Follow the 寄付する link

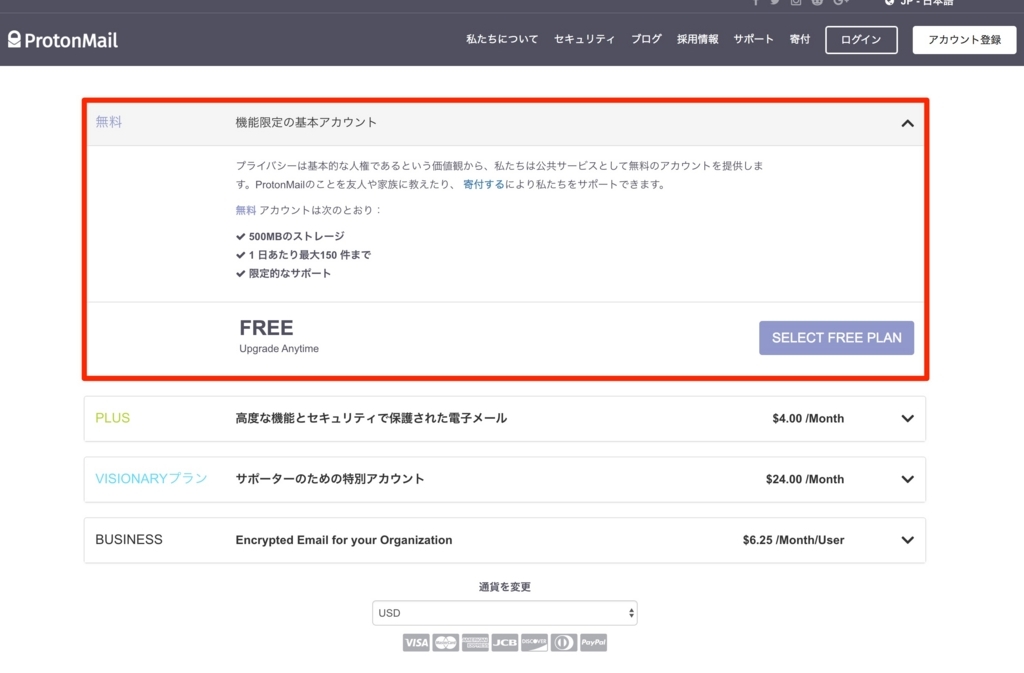tap(483, 185)
